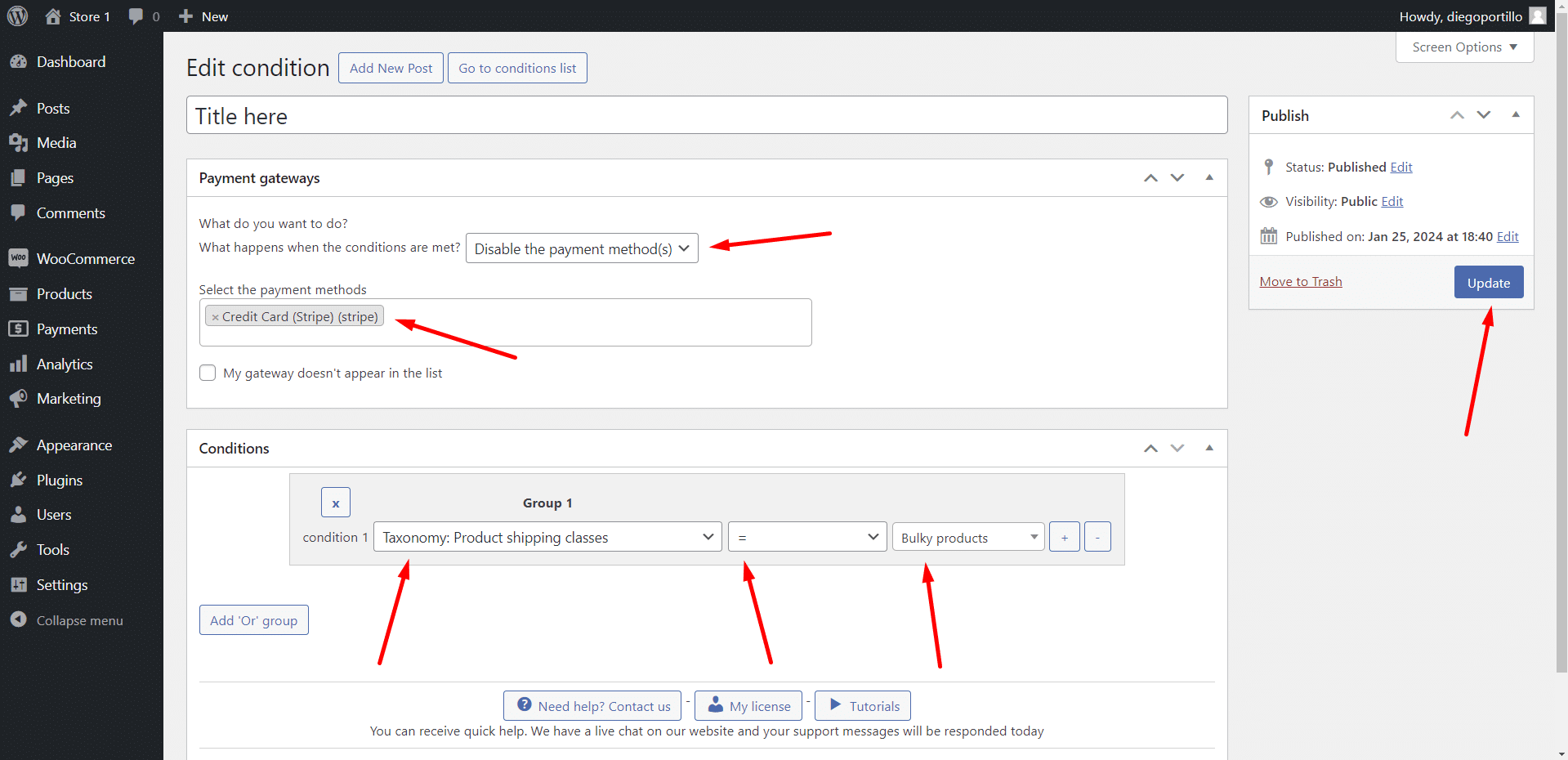
Task: Click the 'Move to Trash' link
Action: pyautogui.click(x=1300, y=281)
